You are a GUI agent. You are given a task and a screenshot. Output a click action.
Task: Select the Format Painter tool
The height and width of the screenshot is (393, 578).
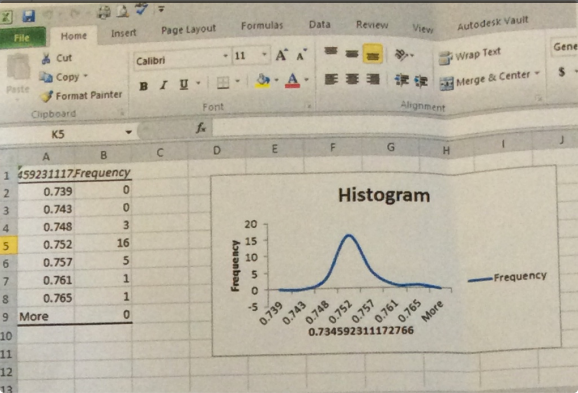[x=81, y=96]
